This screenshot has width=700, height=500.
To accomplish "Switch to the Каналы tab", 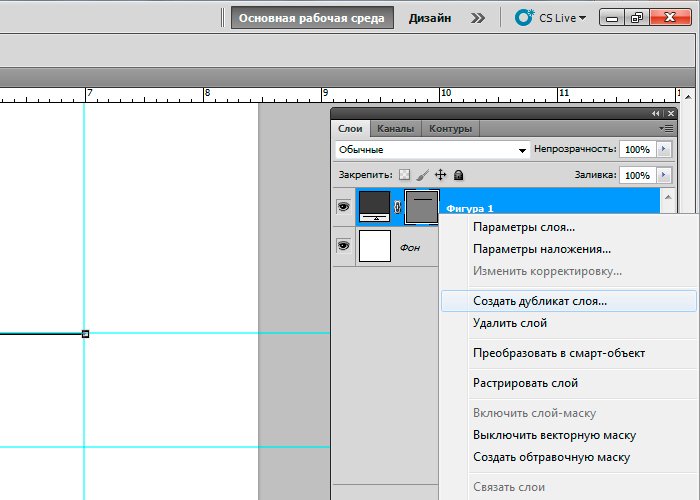I will click(395, 129).
